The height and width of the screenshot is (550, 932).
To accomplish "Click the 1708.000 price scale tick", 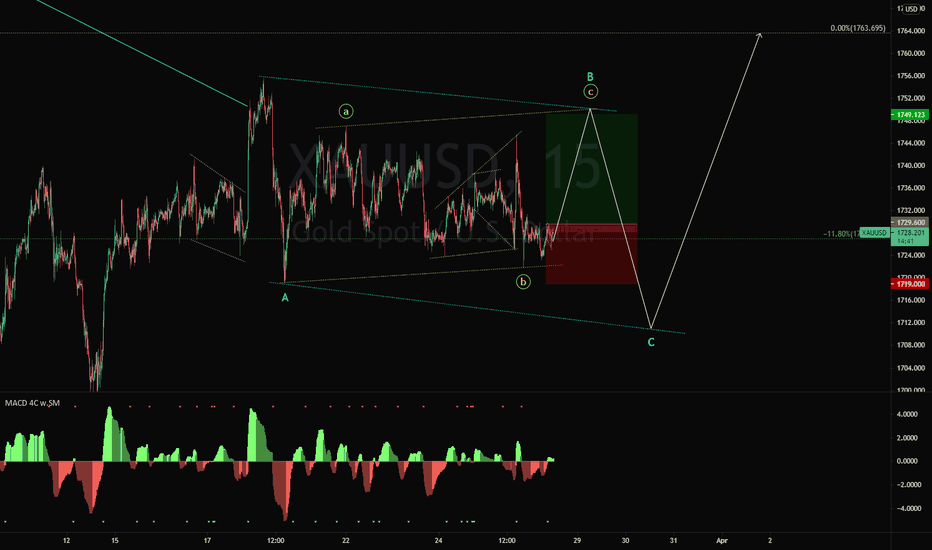I will tap(911, 345).
